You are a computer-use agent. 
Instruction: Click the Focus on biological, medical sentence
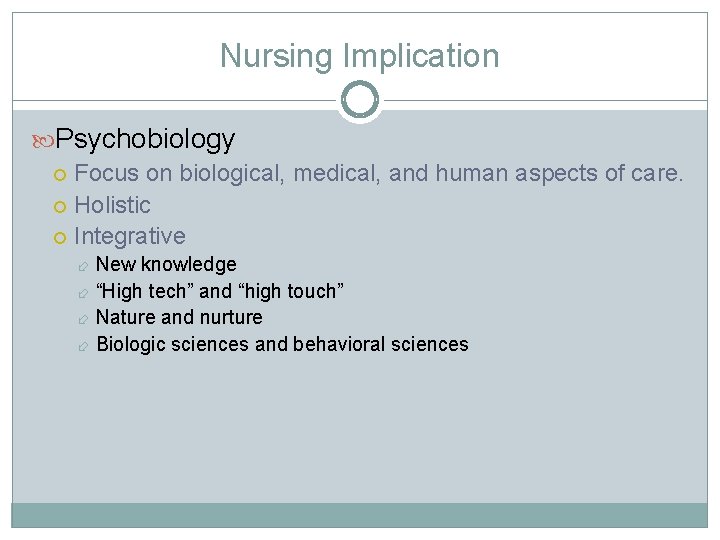378,174
